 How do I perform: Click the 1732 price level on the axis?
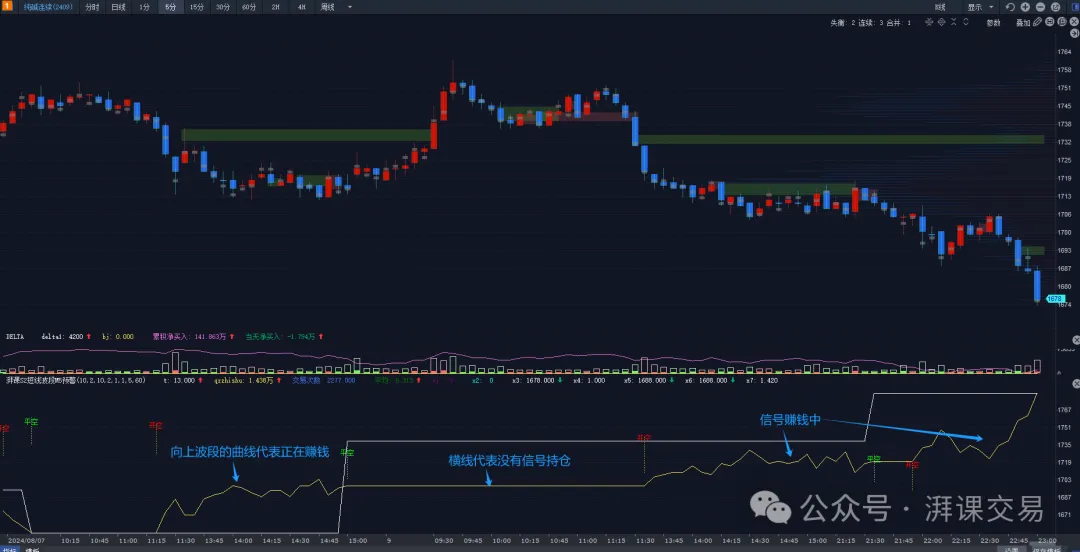point(1063,142)
